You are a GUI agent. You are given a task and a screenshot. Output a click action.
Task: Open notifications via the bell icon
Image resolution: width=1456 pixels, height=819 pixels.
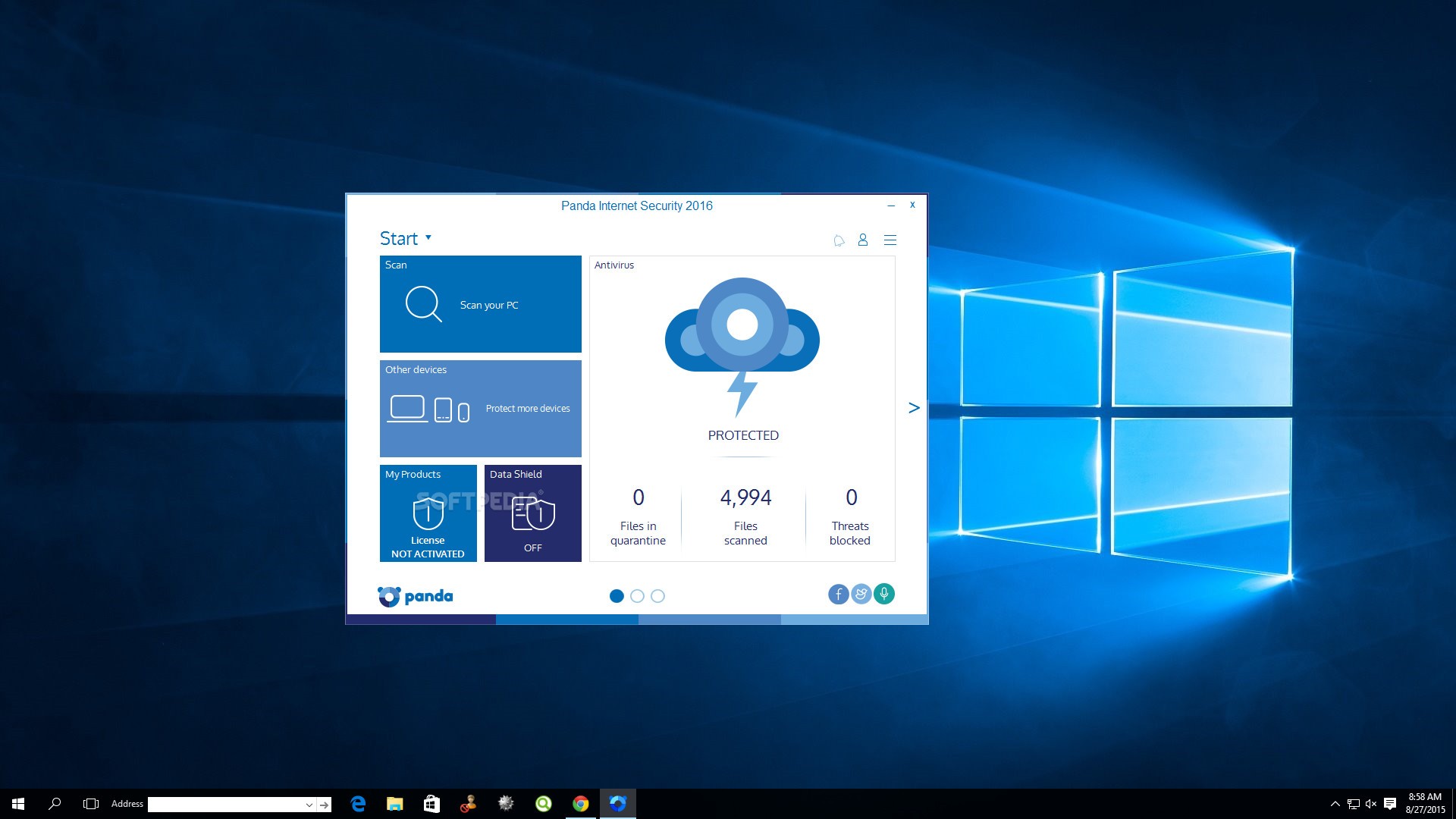(839, 240)
